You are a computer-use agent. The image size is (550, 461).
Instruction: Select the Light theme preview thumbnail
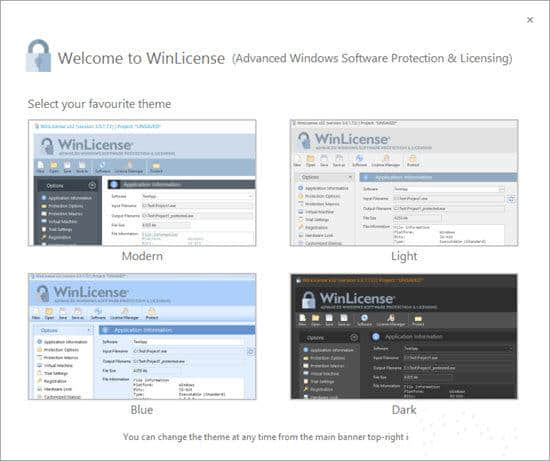coord(404,183)
